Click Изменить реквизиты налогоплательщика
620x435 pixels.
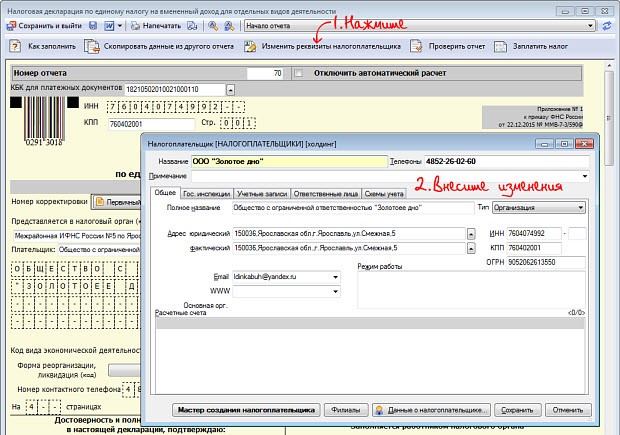322,46
